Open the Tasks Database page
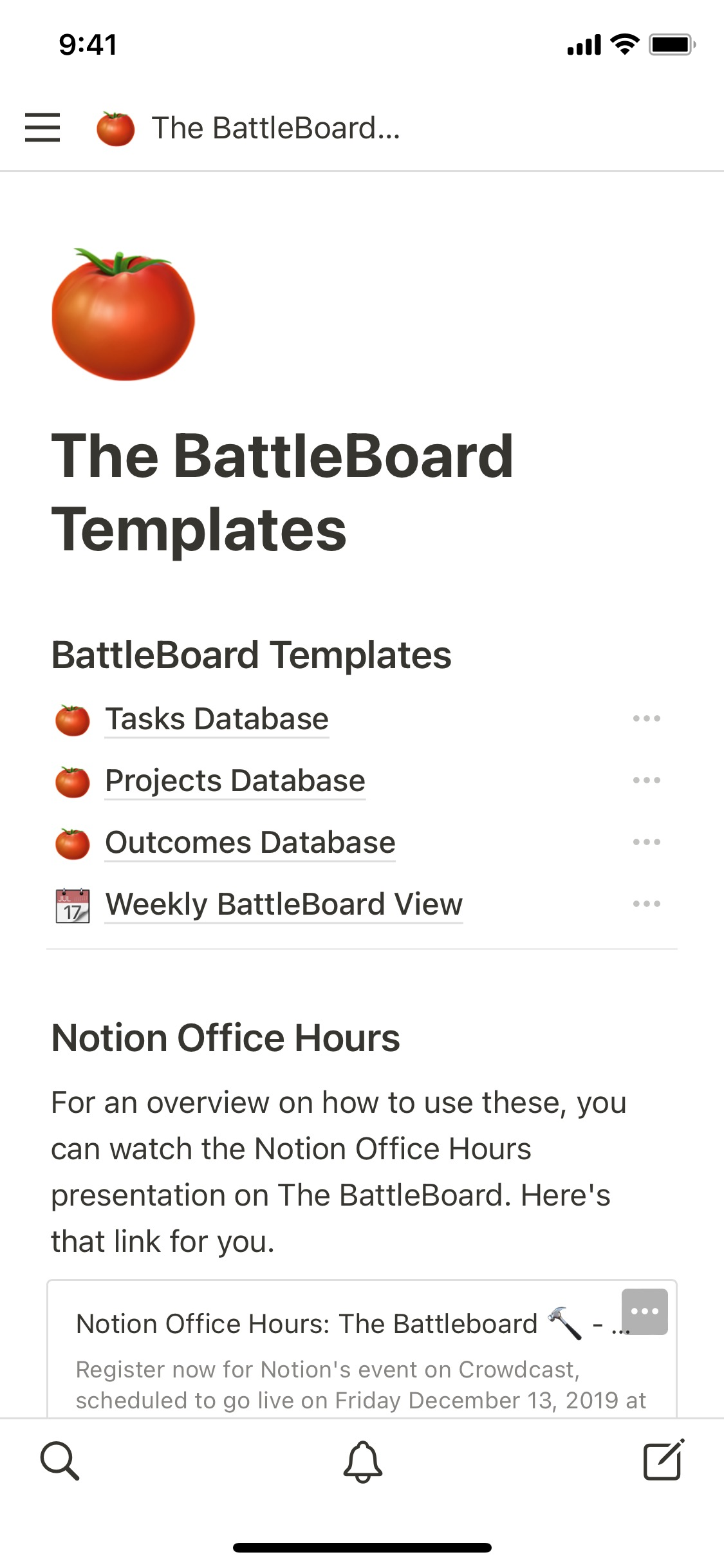This screenshot has width=724, height=1568. pyautogui.click(x=217, y=719)
